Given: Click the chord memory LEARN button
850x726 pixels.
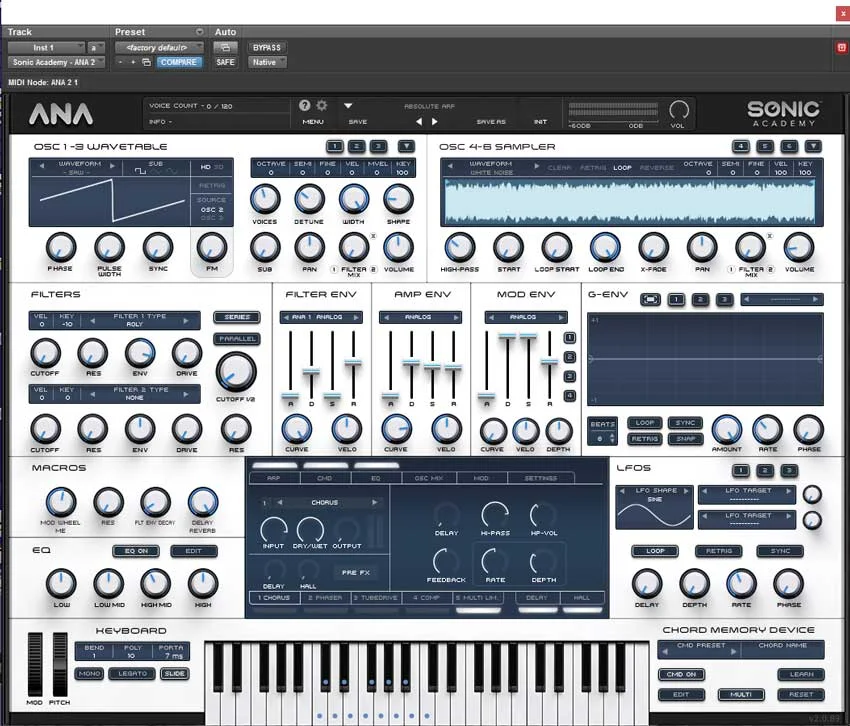Looking at the screenshot, I should (x=801, y=674).
